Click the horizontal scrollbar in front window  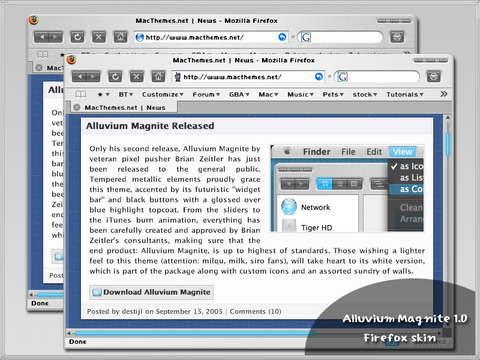click(x=255, y=333)
